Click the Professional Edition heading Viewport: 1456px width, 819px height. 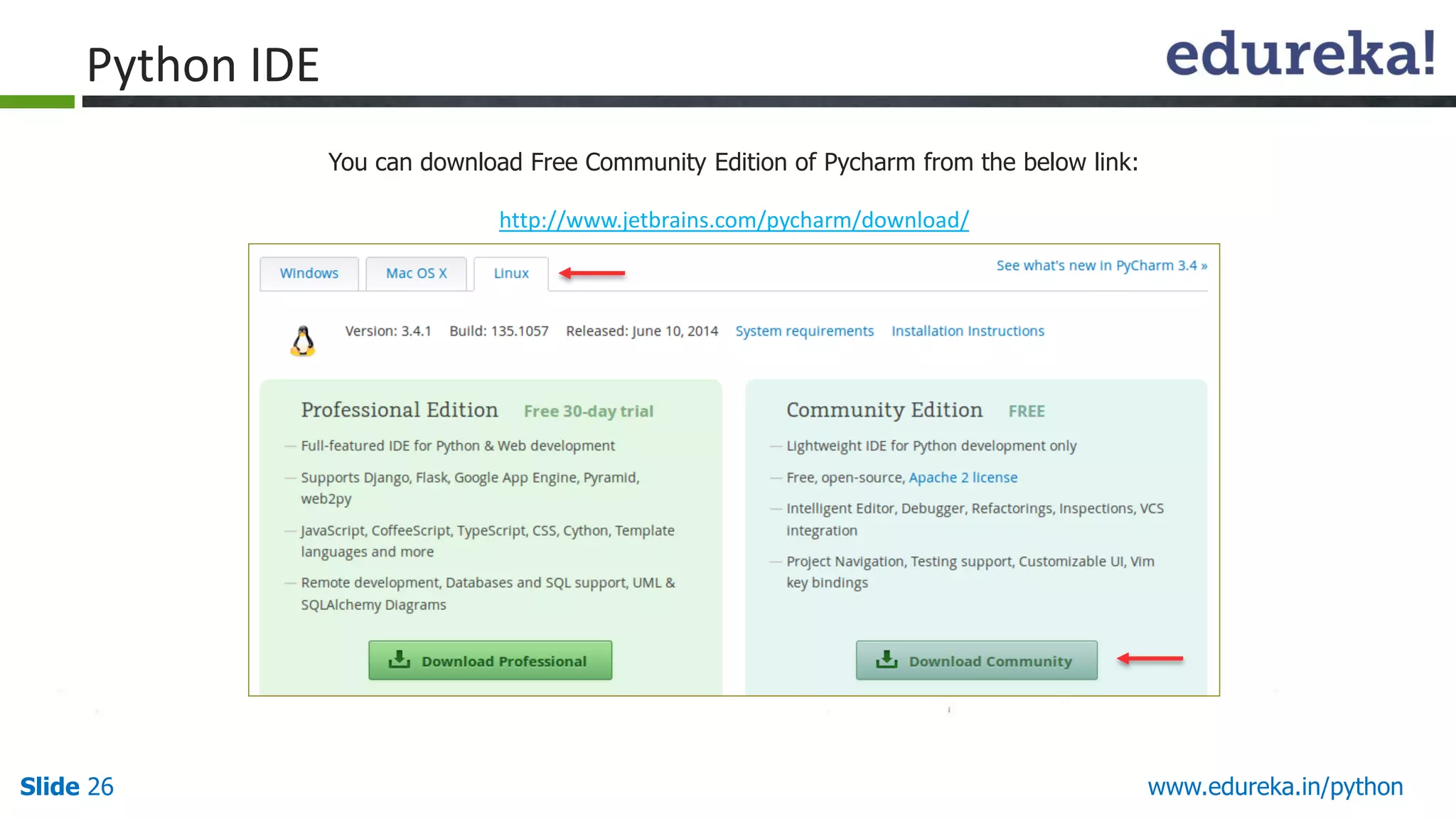400,410
